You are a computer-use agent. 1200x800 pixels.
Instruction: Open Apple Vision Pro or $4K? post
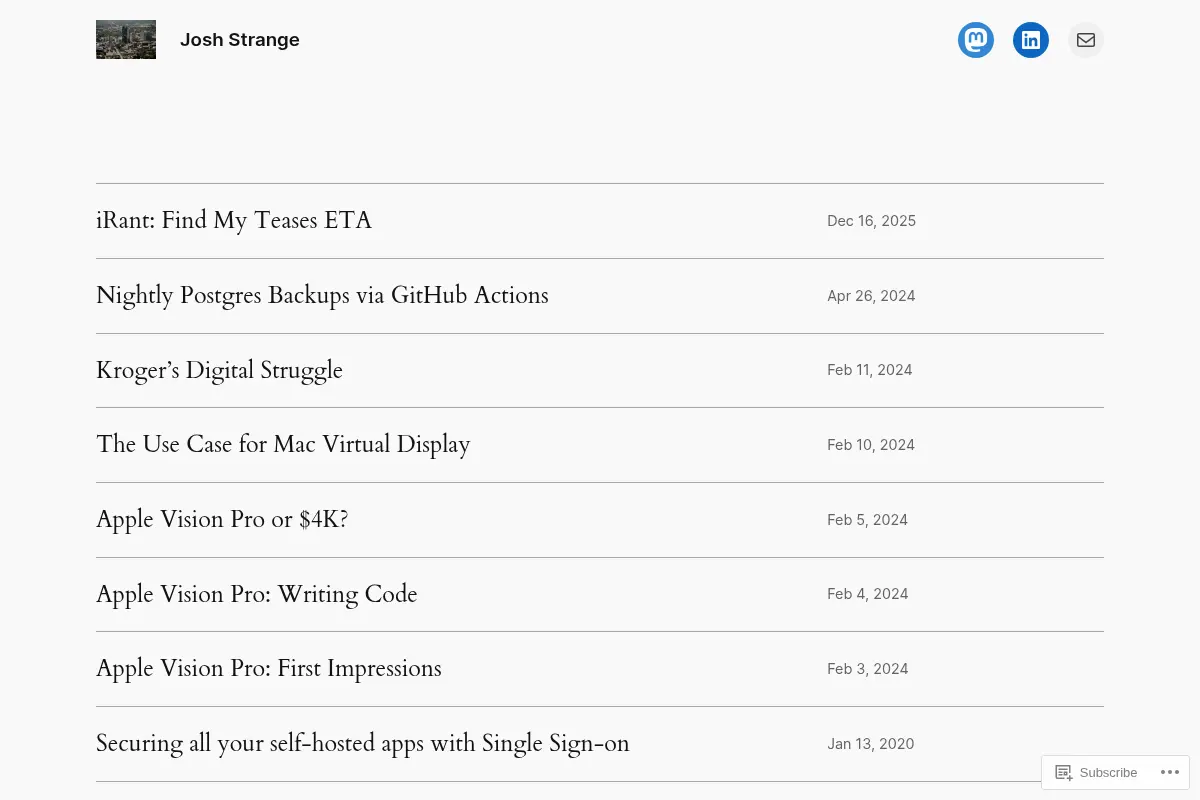pos(222,520)
